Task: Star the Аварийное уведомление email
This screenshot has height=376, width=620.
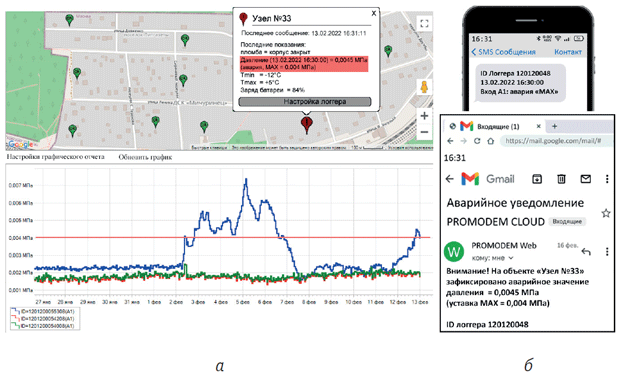Action: (x=606, y=214)
